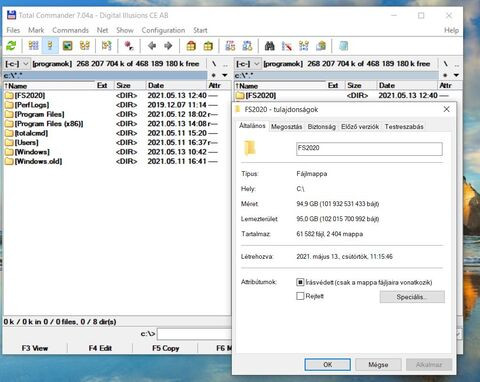Go back using left arrow icon

(152, 46)
